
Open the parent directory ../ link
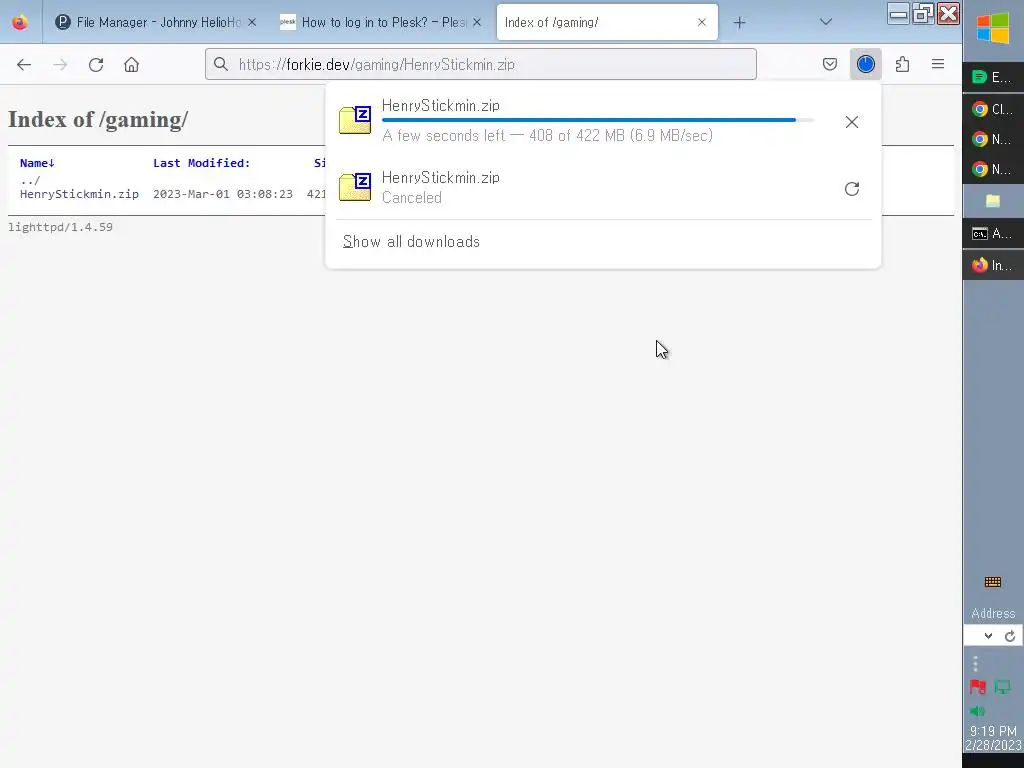pyautogui.click(x=30, y=180)
